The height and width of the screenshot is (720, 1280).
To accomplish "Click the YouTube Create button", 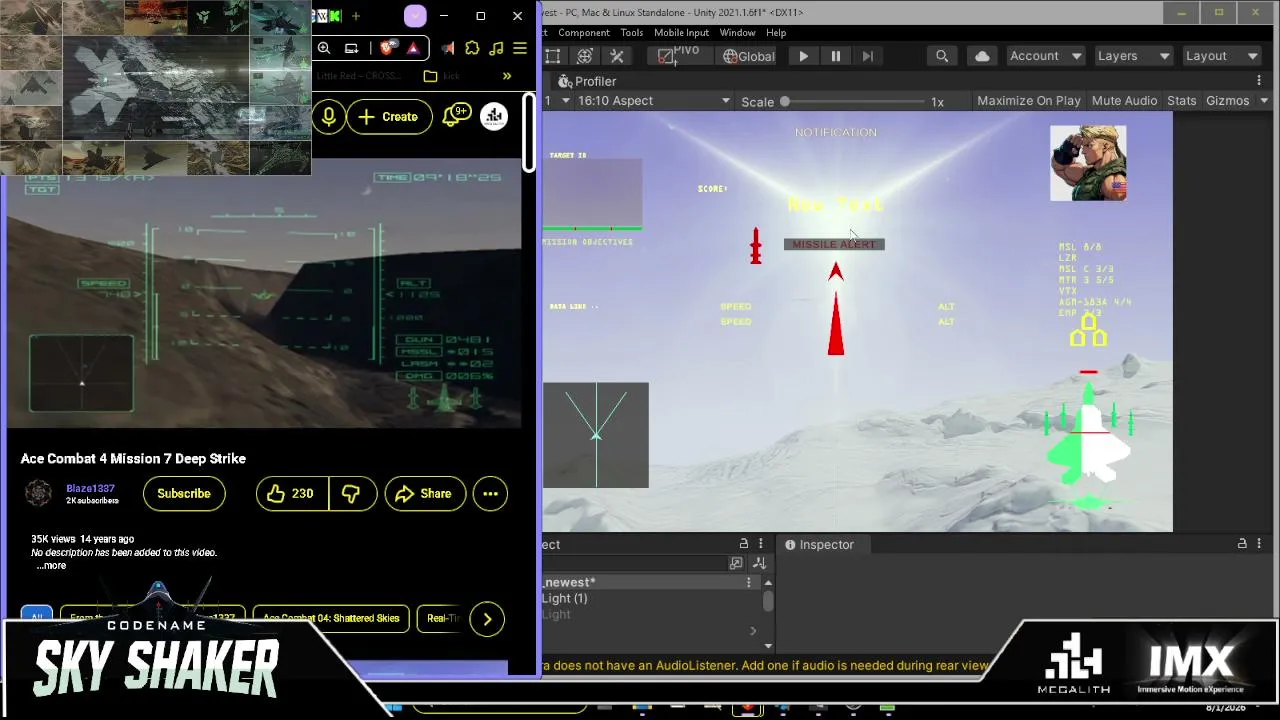I will coord(388,117).
